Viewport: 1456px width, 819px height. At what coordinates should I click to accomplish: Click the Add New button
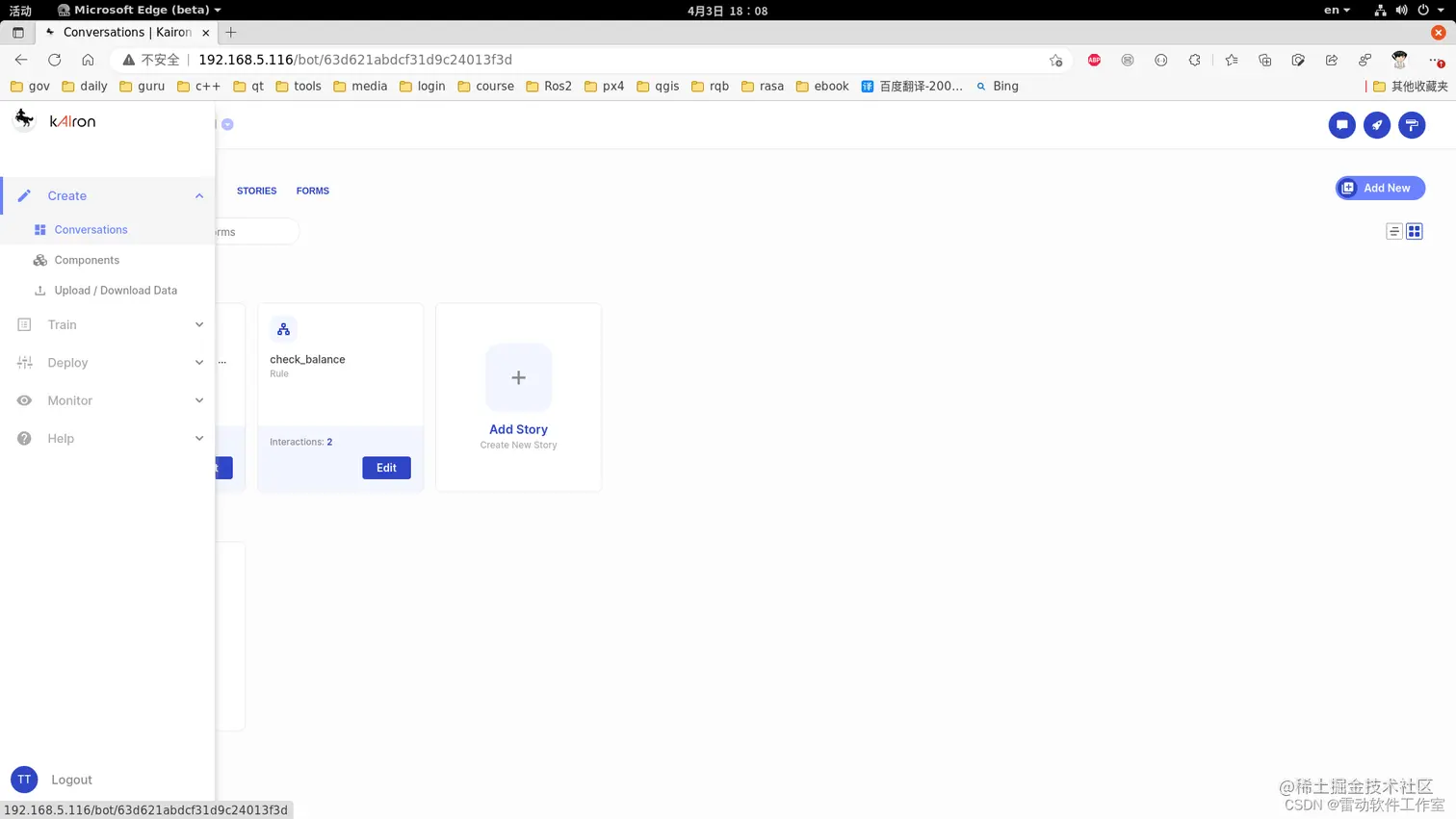click(1380, 188)
